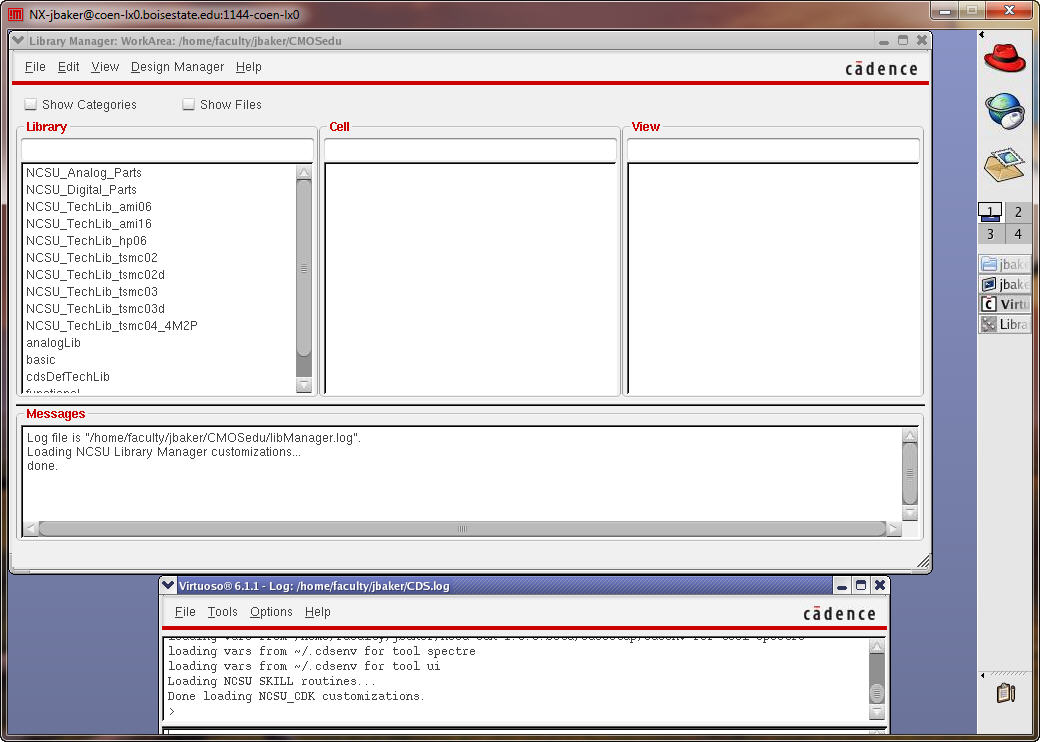Select Virtuoso window in panel task list
The image size is (1040, 742).
click(x=1005, y=304)
